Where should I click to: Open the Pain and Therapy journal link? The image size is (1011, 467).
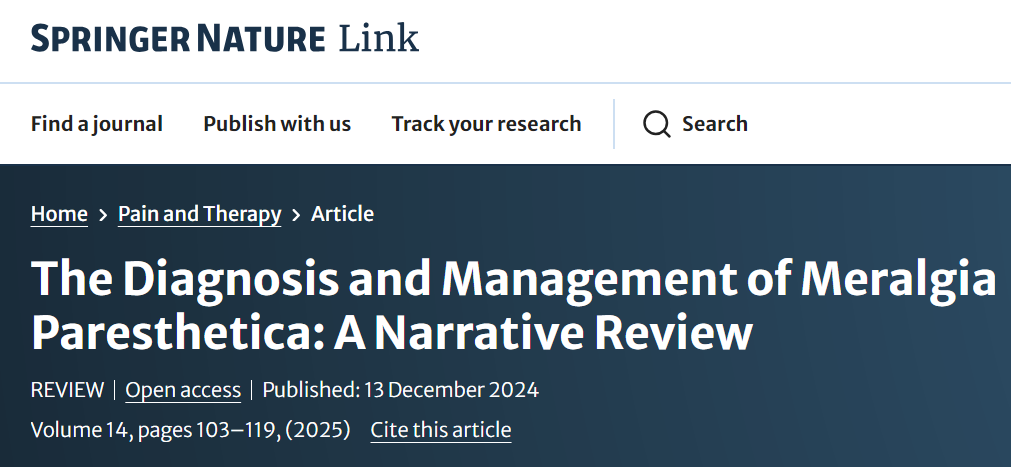click(x=199, y=214)
